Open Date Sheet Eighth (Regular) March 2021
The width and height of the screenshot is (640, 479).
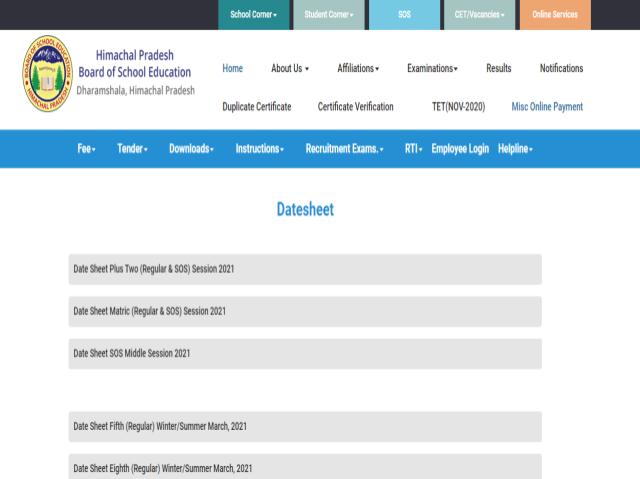tap(305, 467)
